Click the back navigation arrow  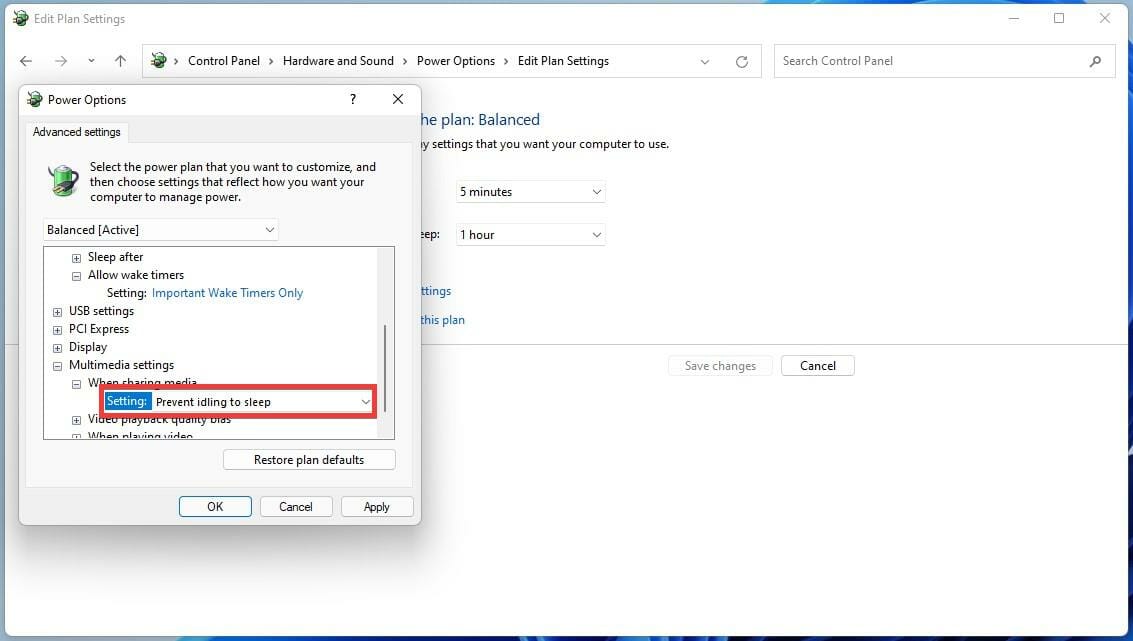point(25,61)
